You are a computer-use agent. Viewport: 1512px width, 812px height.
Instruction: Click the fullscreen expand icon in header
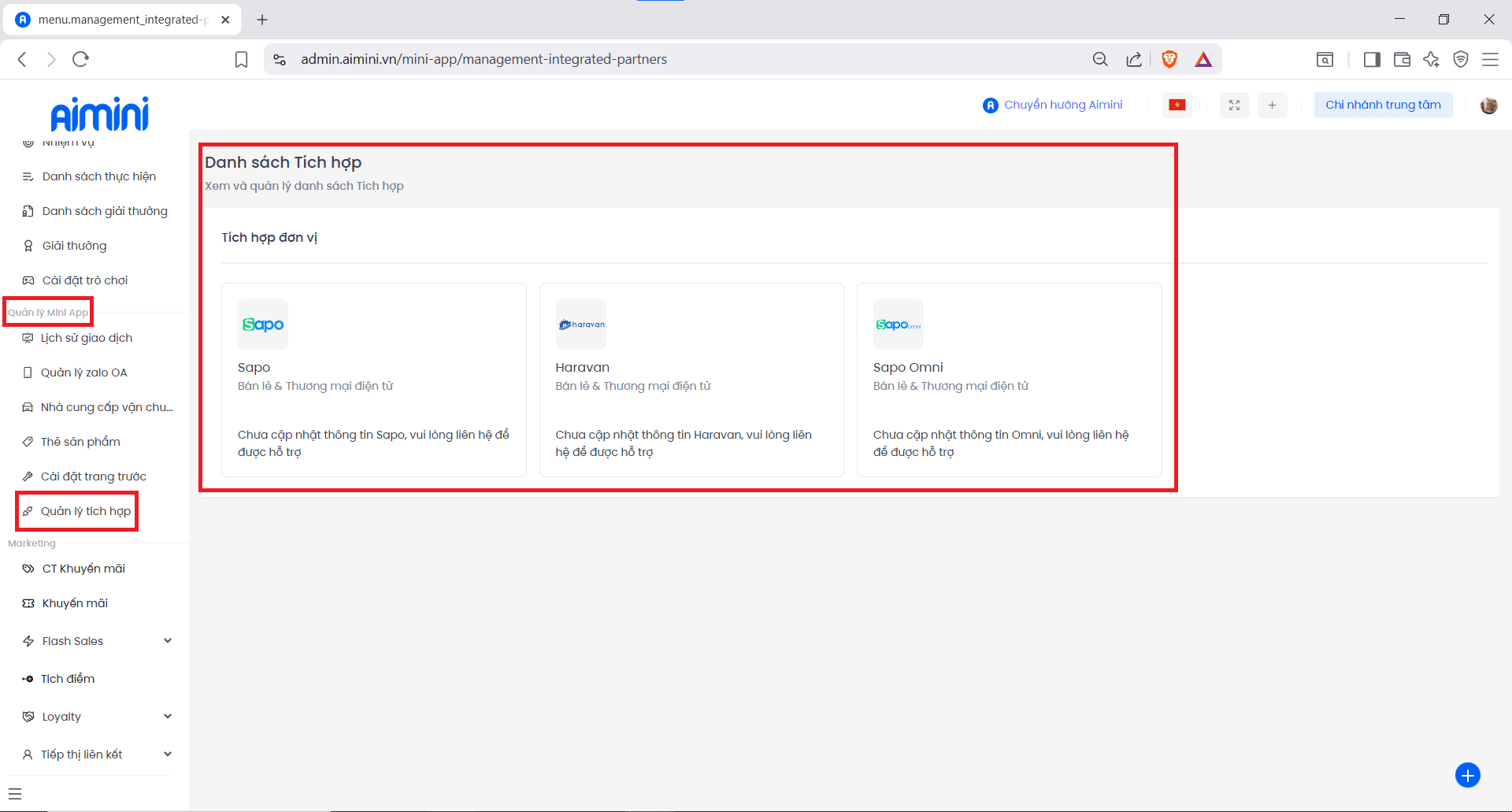coord(1234,105)
